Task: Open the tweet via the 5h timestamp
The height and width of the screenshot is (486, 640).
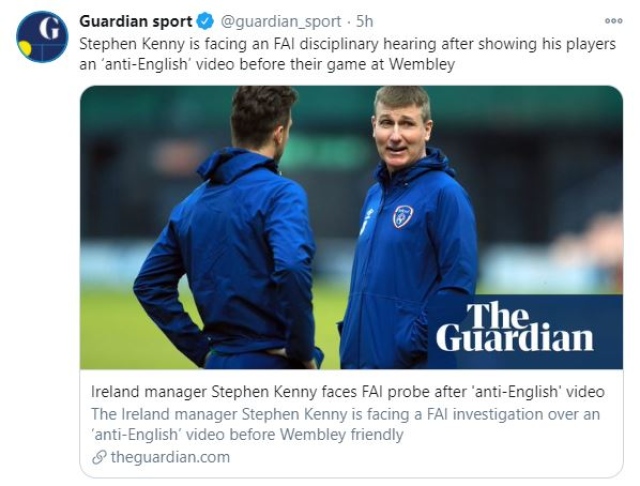Action: [366, 21]
